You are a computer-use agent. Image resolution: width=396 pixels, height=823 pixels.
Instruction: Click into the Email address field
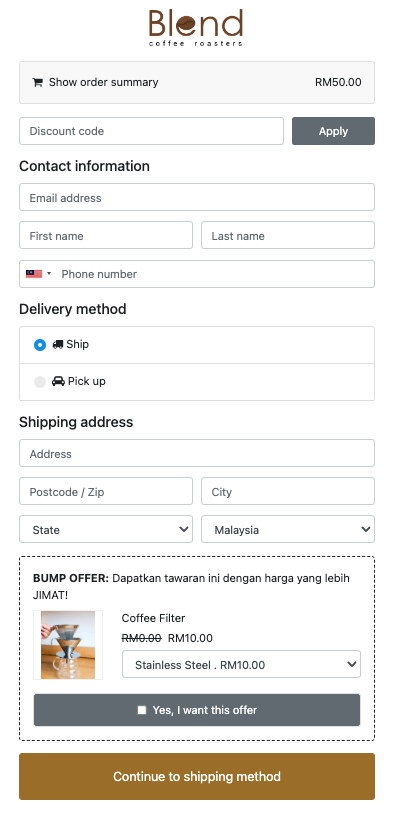pyautogui.click(x=197, y=197)
